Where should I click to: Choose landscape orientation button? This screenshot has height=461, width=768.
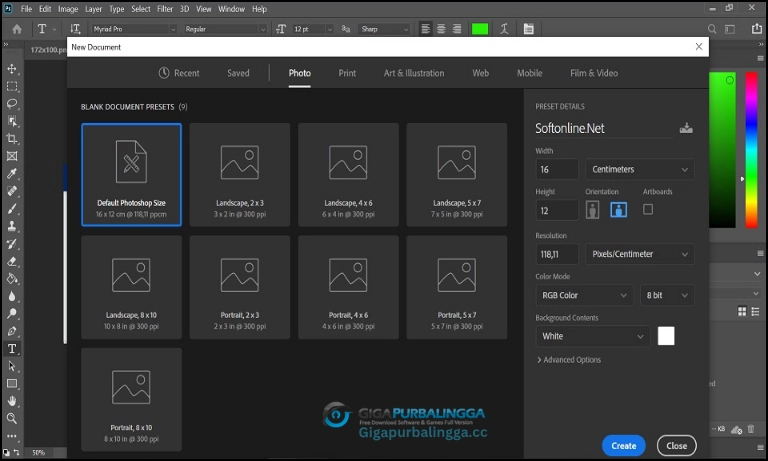[x=619, y=210]
